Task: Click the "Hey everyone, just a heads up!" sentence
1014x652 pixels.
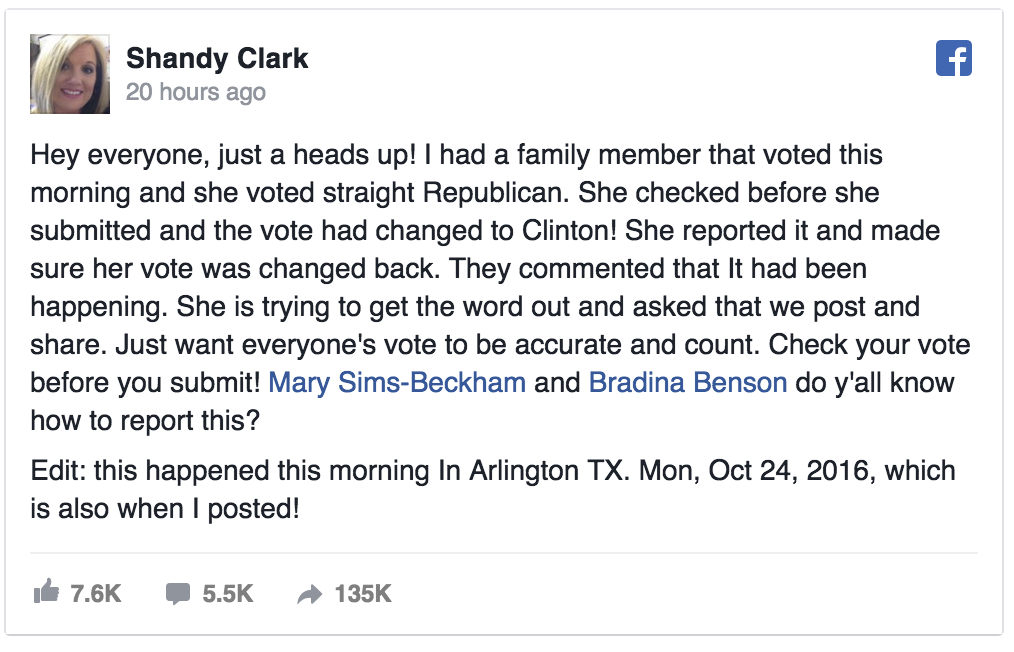Action: point(224,155)
